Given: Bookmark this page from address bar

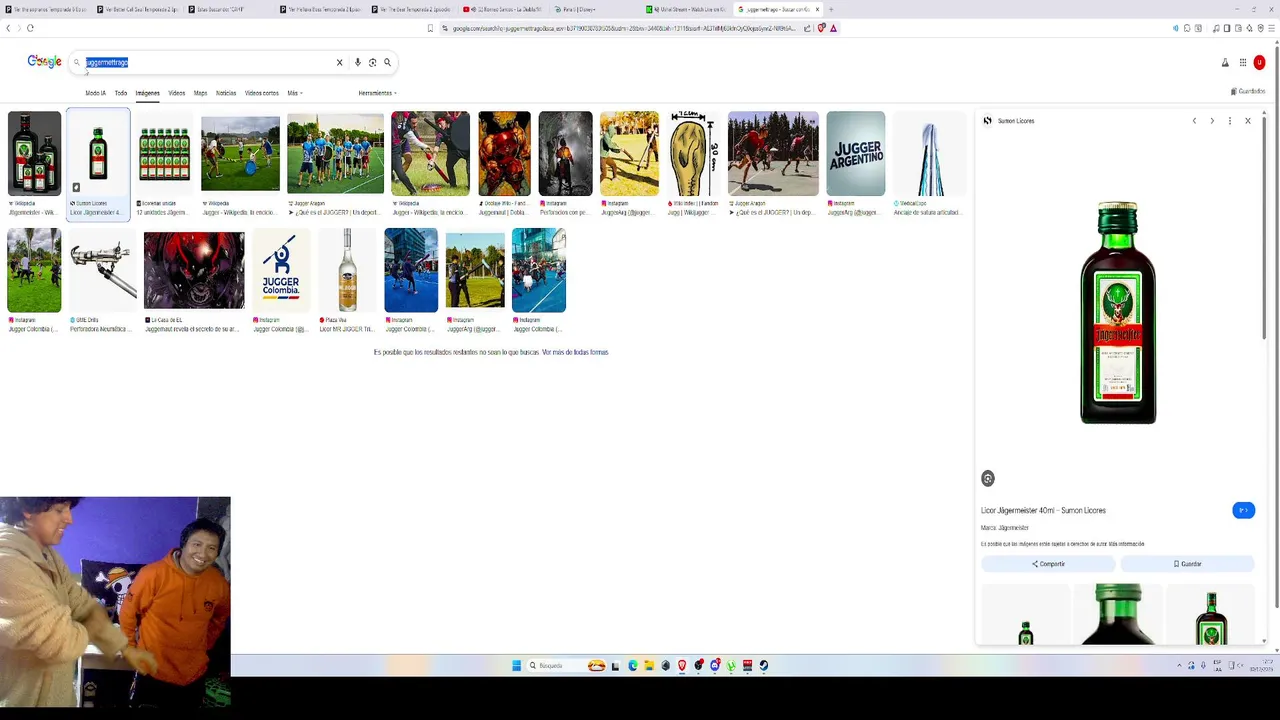Looking at the screenshot, I should [430, 28].
